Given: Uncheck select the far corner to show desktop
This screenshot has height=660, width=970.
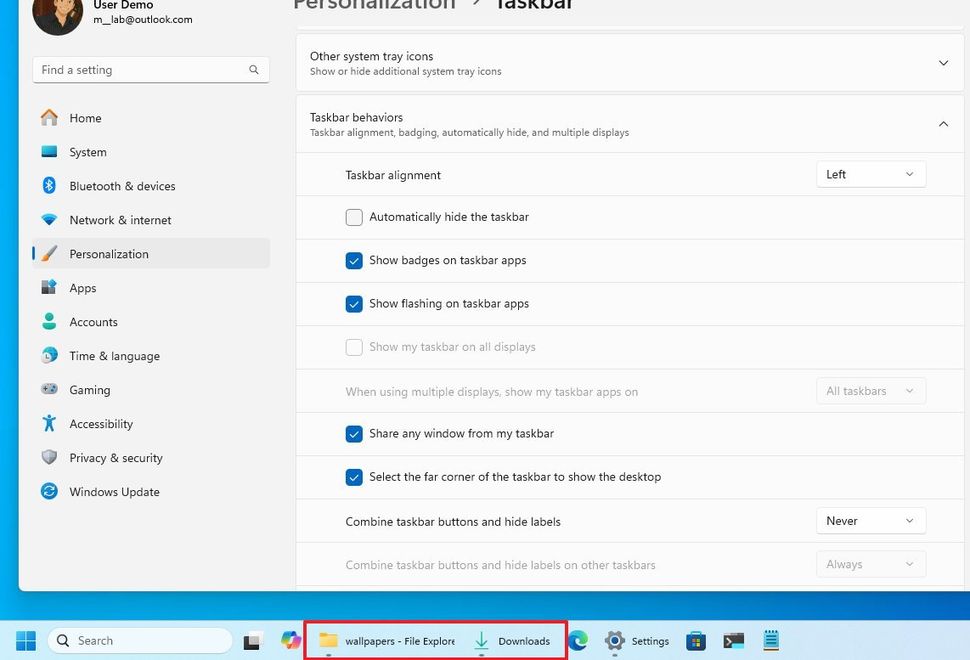Looking at the screenshot, I should point(354,477).
